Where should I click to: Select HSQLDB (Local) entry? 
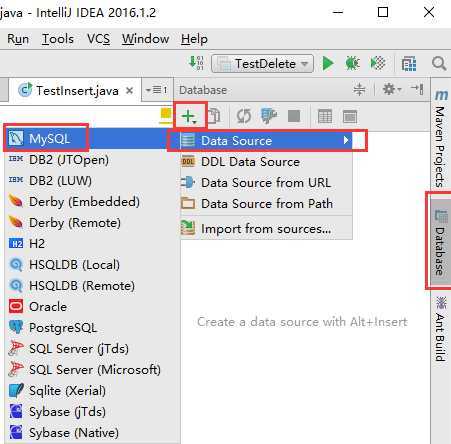93,265
